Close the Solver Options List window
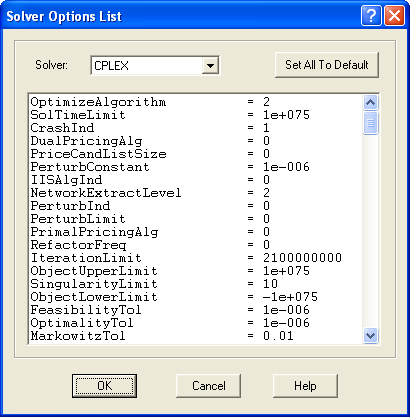 click(394, 16)
